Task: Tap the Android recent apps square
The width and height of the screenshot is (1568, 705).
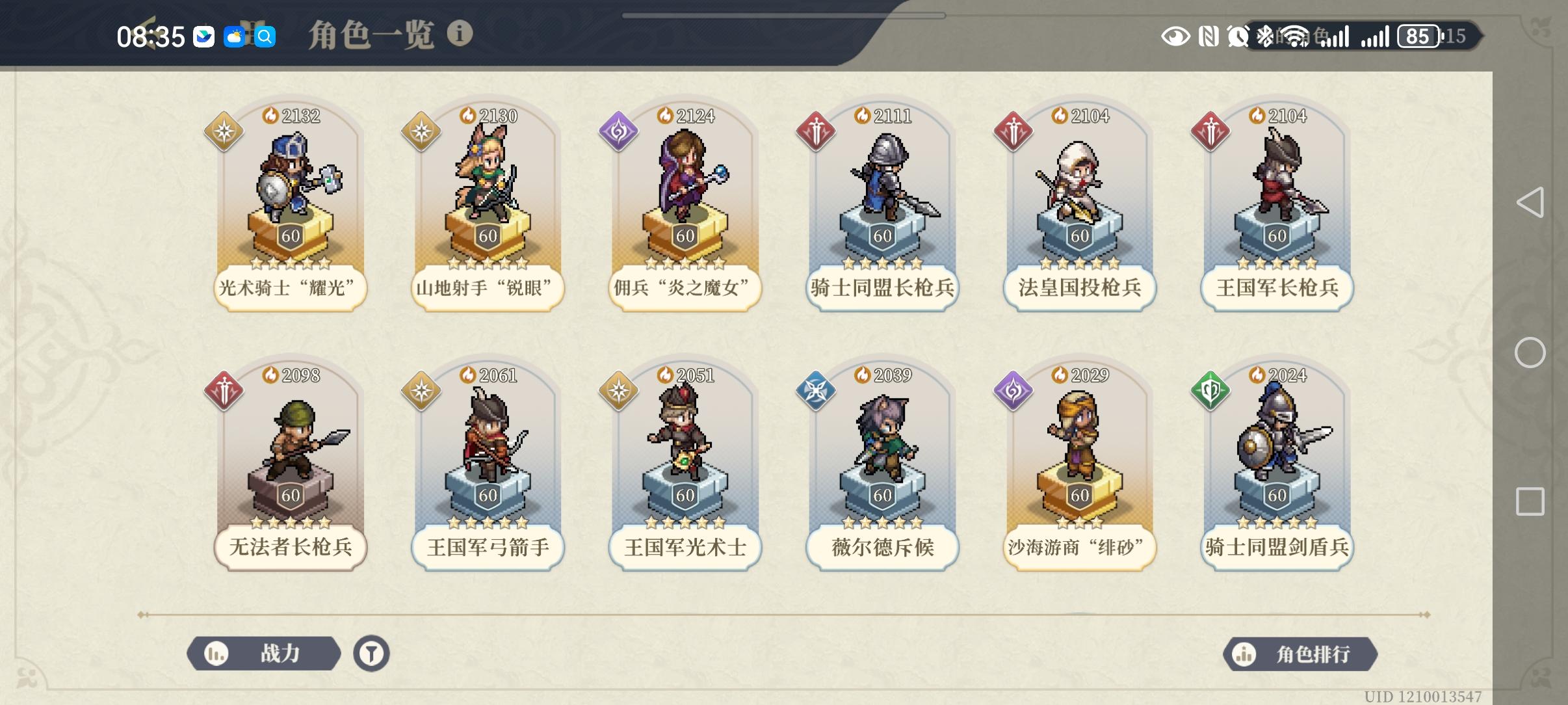Action: (x=1530, y=501)
